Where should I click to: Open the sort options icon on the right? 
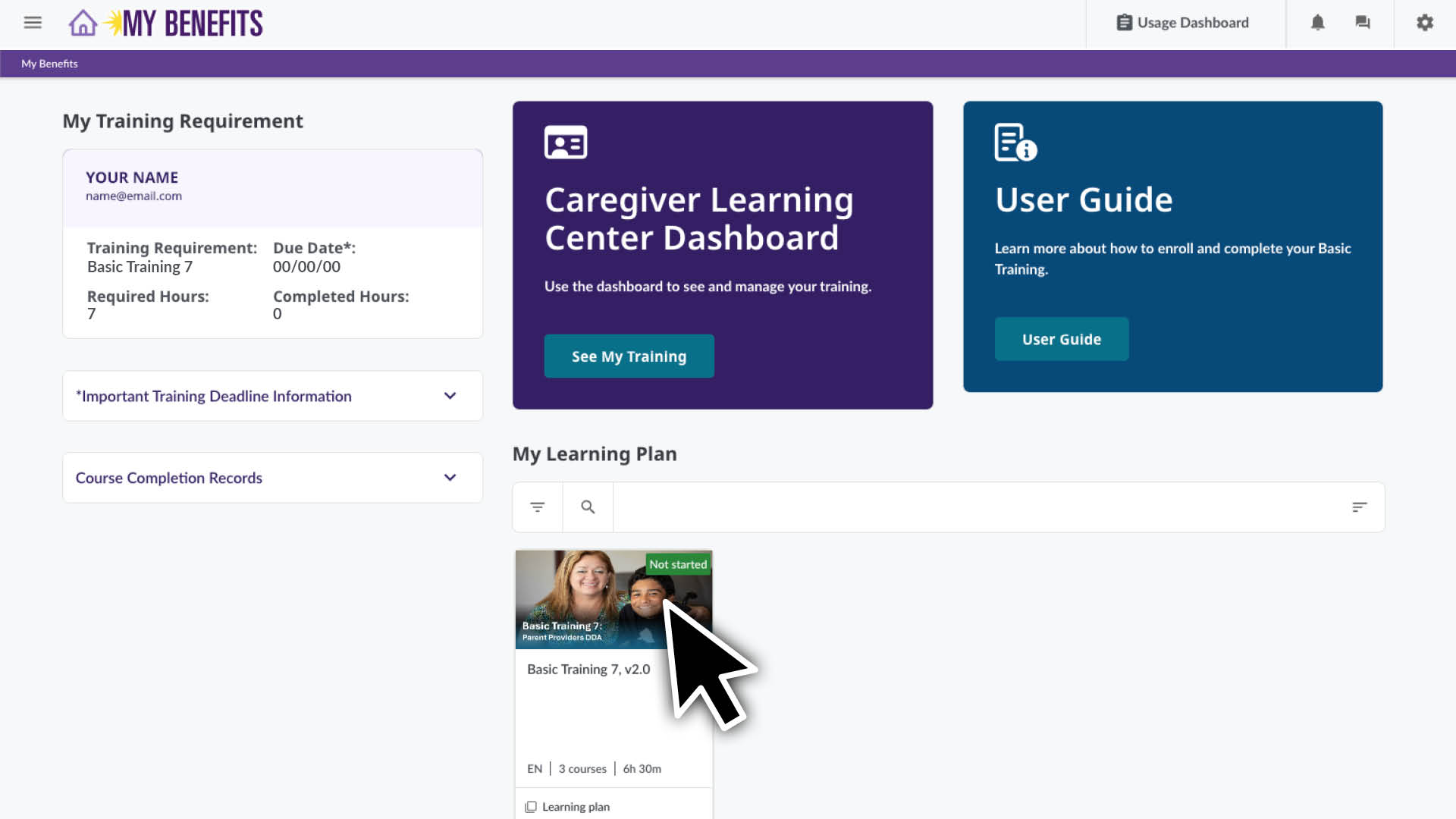[1360, 507]
